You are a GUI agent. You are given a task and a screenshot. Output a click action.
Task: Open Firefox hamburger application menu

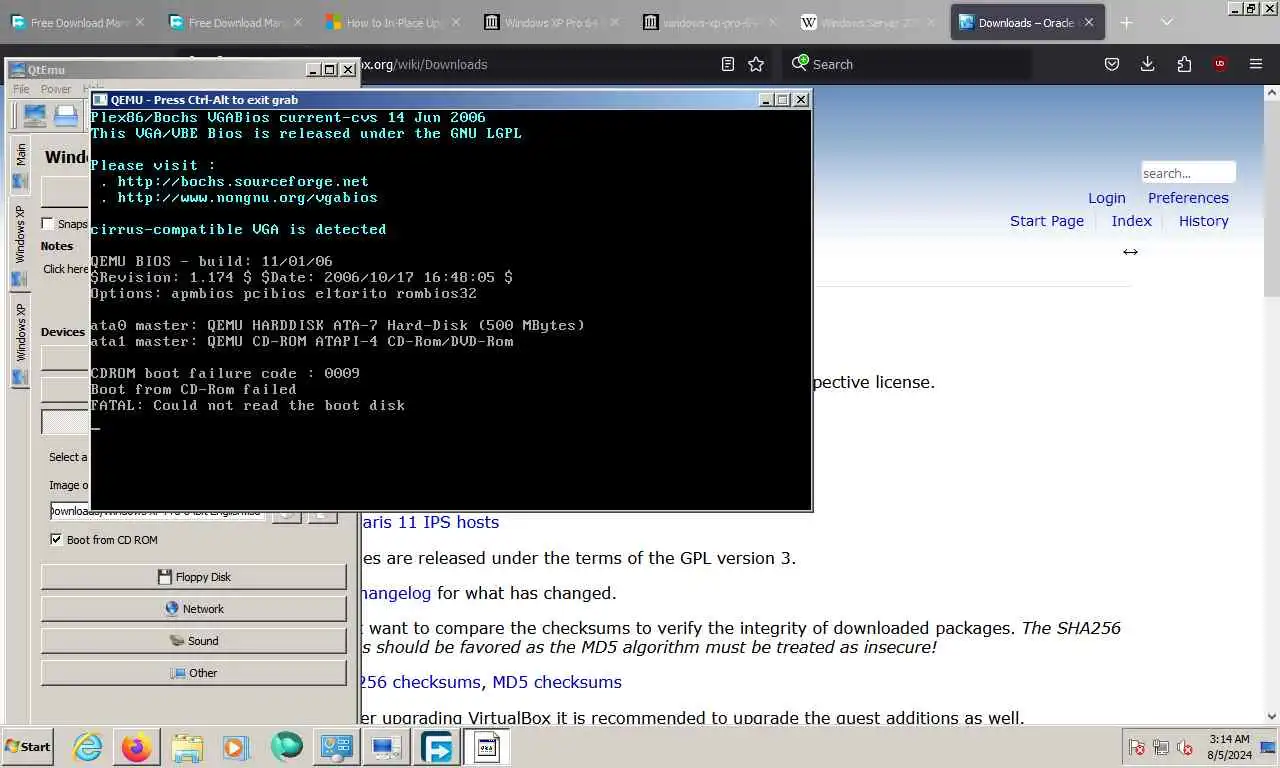tap(1256, 64)
